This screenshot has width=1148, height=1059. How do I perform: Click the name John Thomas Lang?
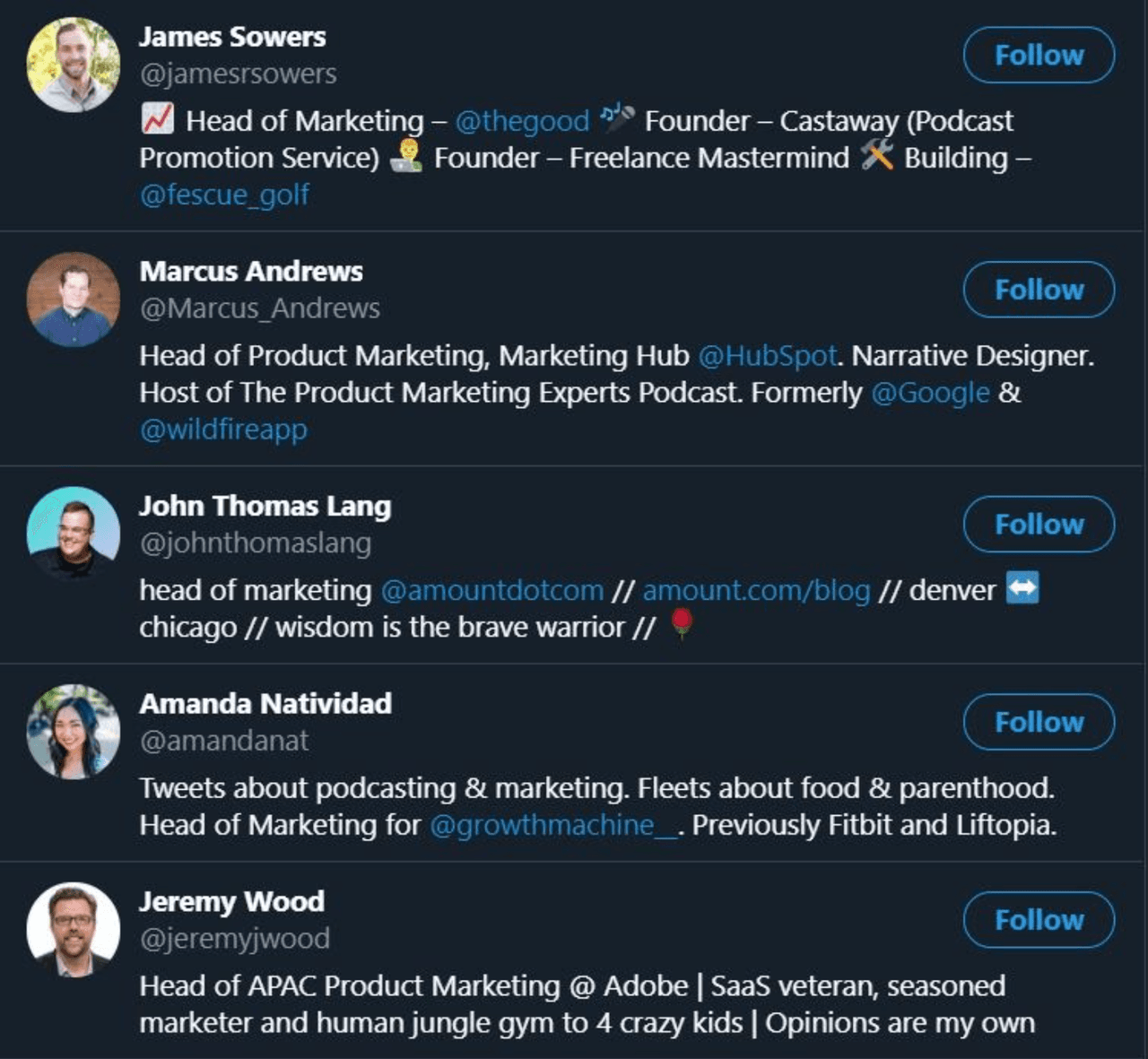click(x=265, y=505)
